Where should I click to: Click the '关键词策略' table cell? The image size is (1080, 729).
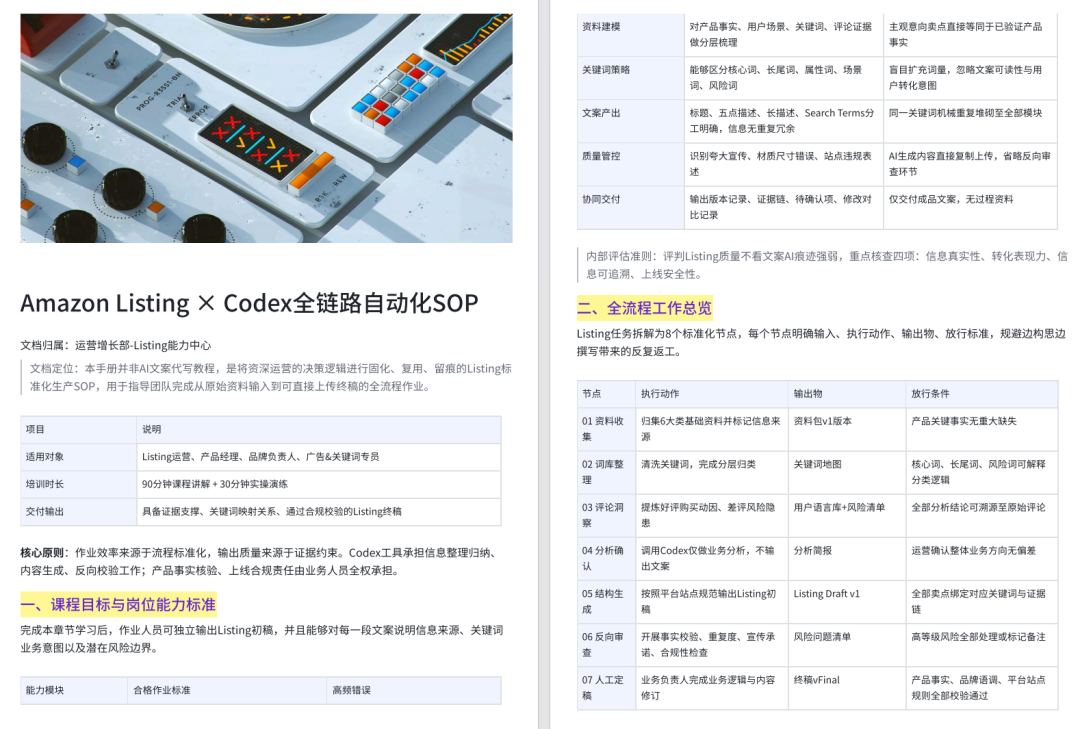pos(630,78)
